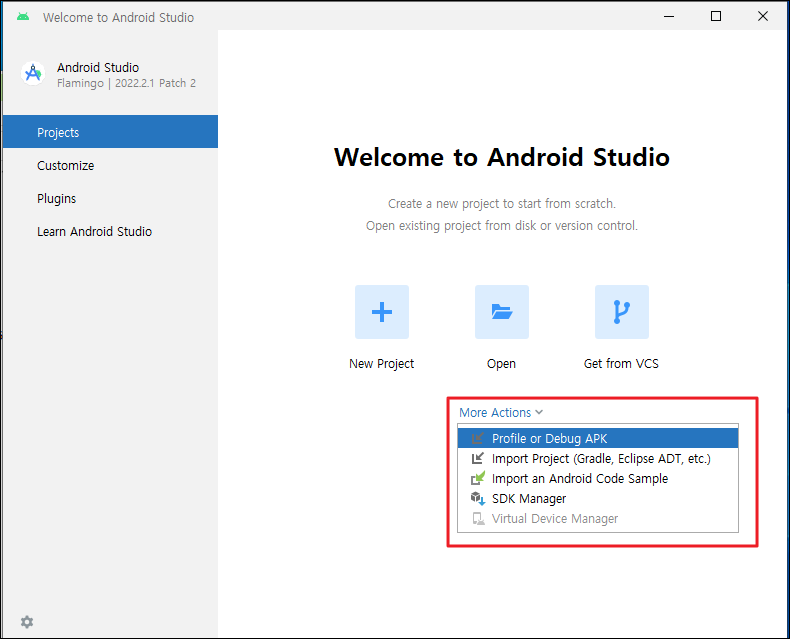Maximize the Welcome to Android Studio window
The width and height of the screenshot is (790, 639).
tap(715, 17)
